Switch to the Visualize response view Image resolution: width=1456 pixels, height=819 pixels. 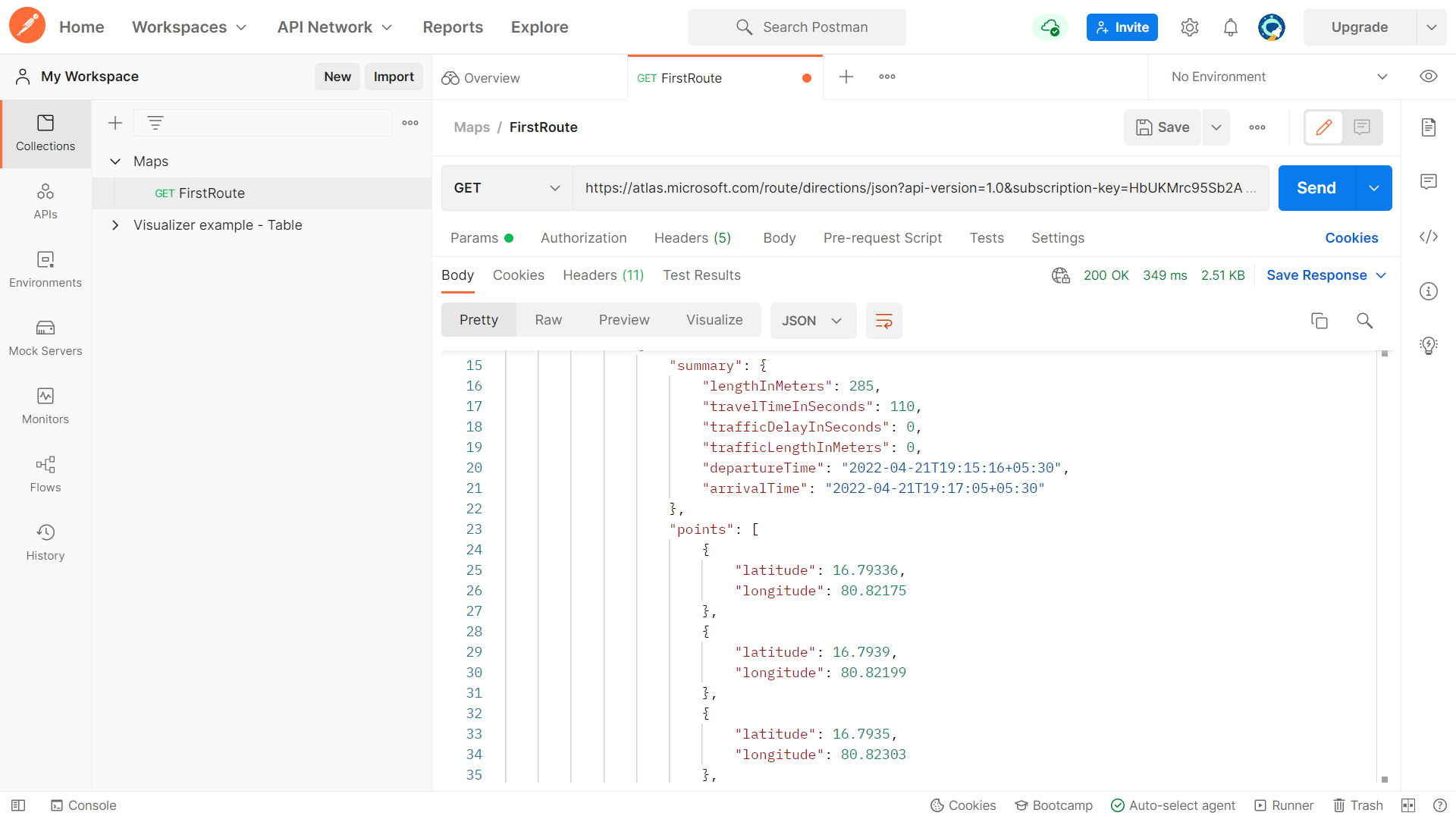(x=714, y=320)
